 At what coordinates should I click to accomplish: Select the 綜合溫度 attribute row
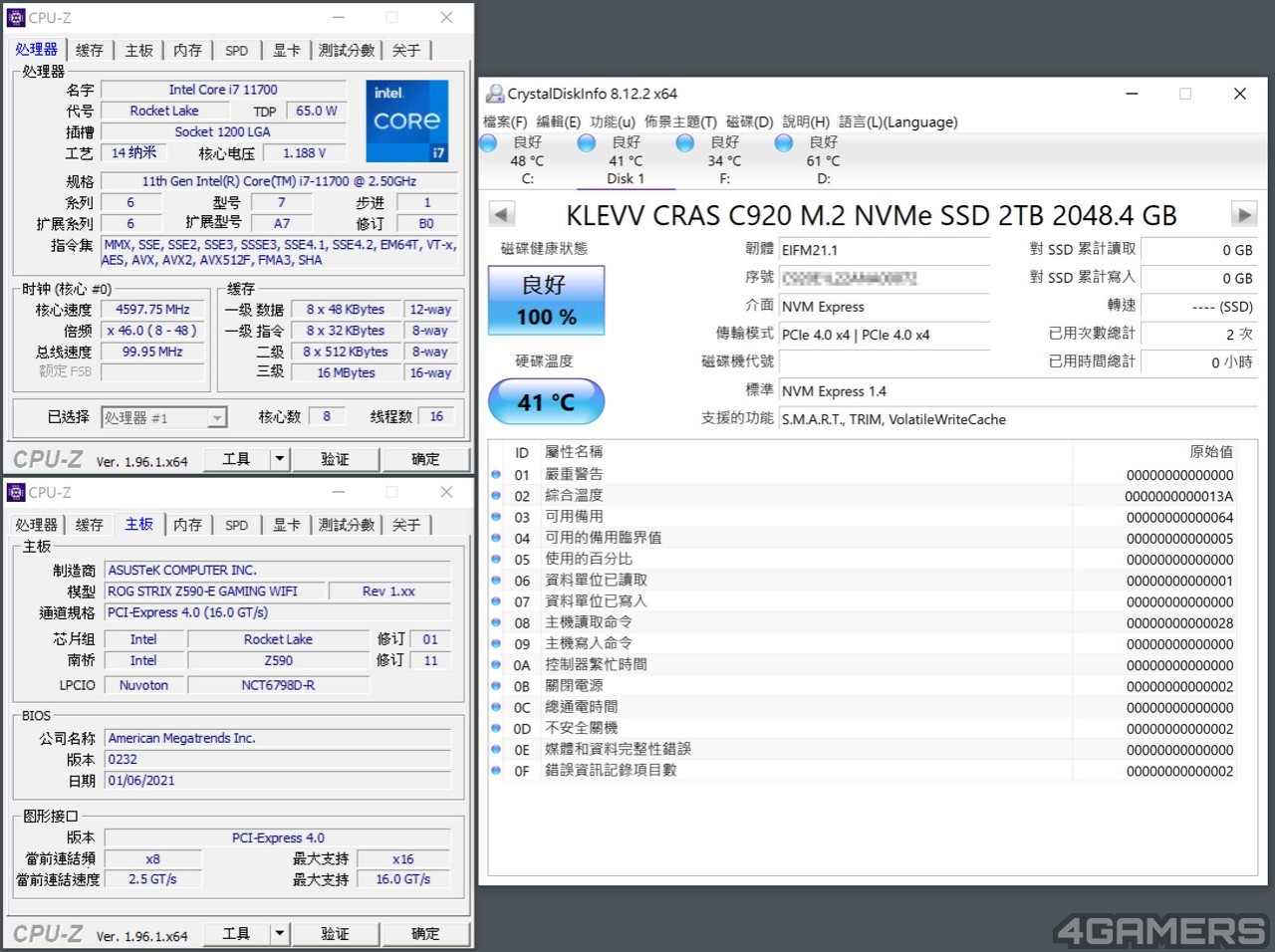click(x=863, y=495)
